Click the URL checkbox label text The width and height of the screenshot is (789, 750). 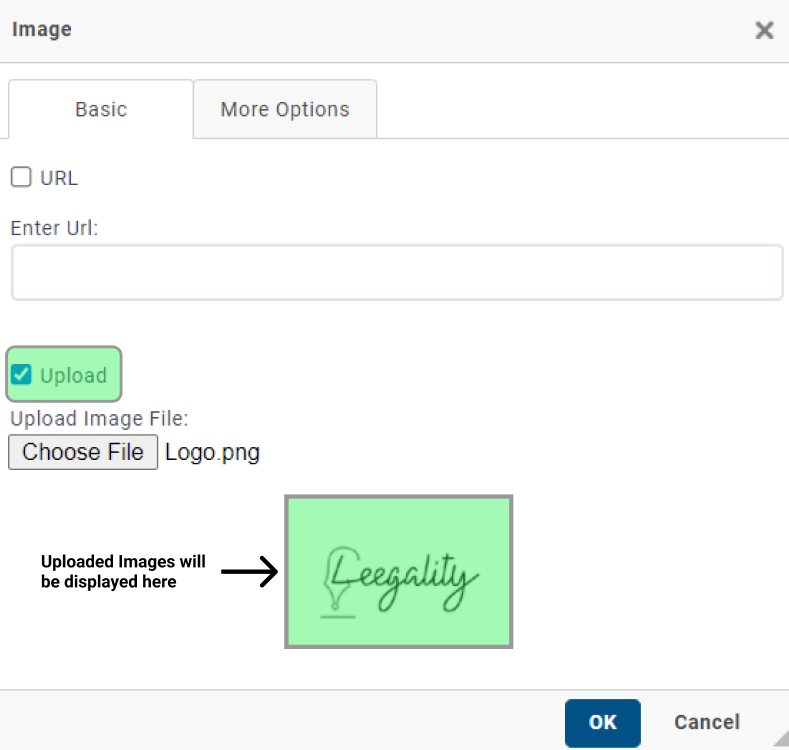pyautogui.click(x=59, y=178)
